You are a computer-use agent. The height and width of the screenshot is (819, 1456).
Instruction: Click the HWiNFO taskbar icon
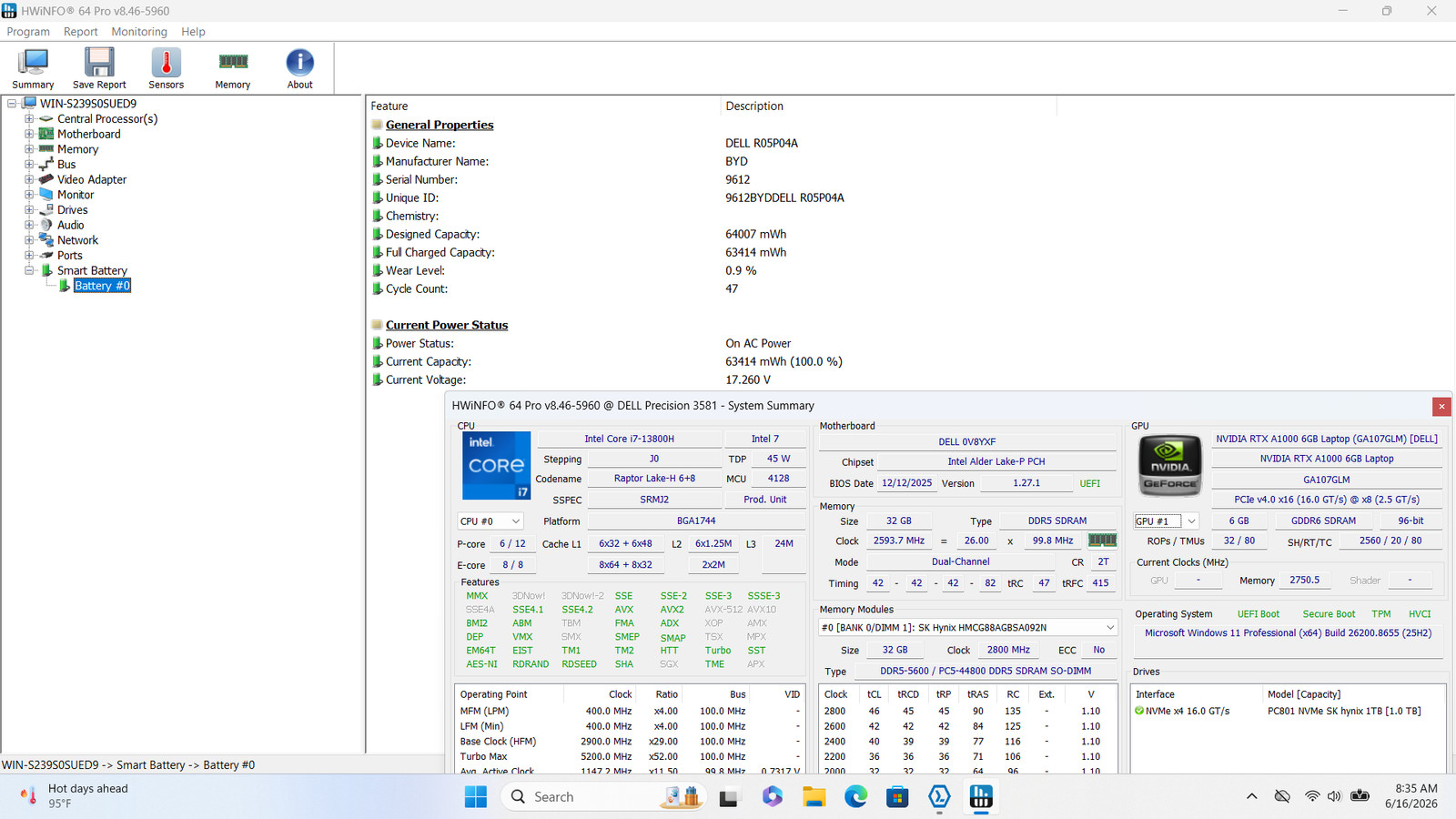click(981, 797)
